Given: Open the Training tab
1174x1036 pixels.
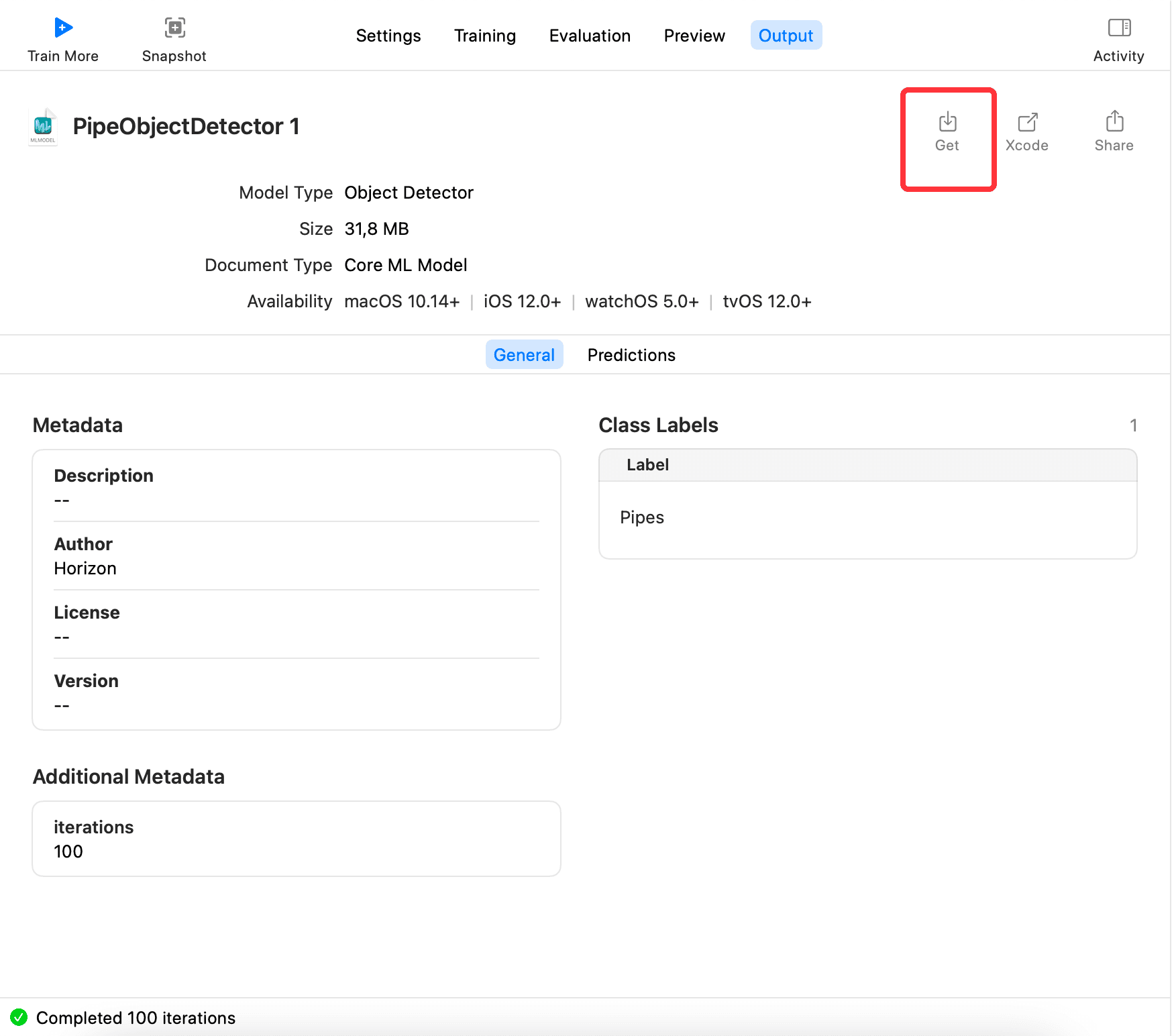Looking at the screenshot, I should [x=485, y=36].
